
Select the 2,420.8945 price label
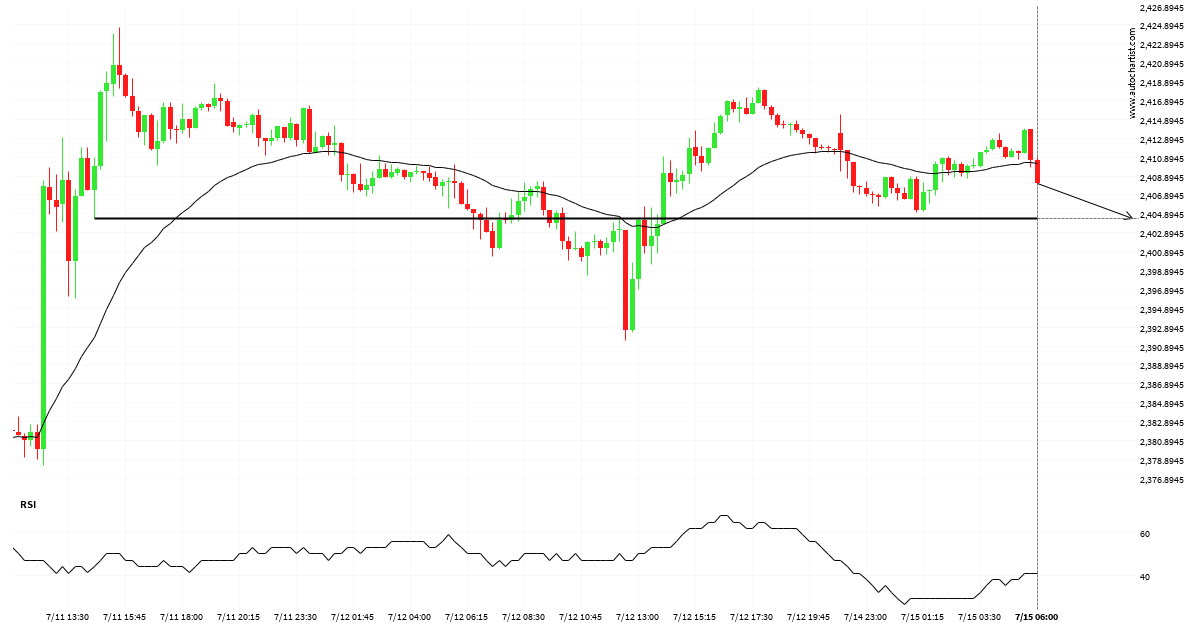coord(1161,65)
